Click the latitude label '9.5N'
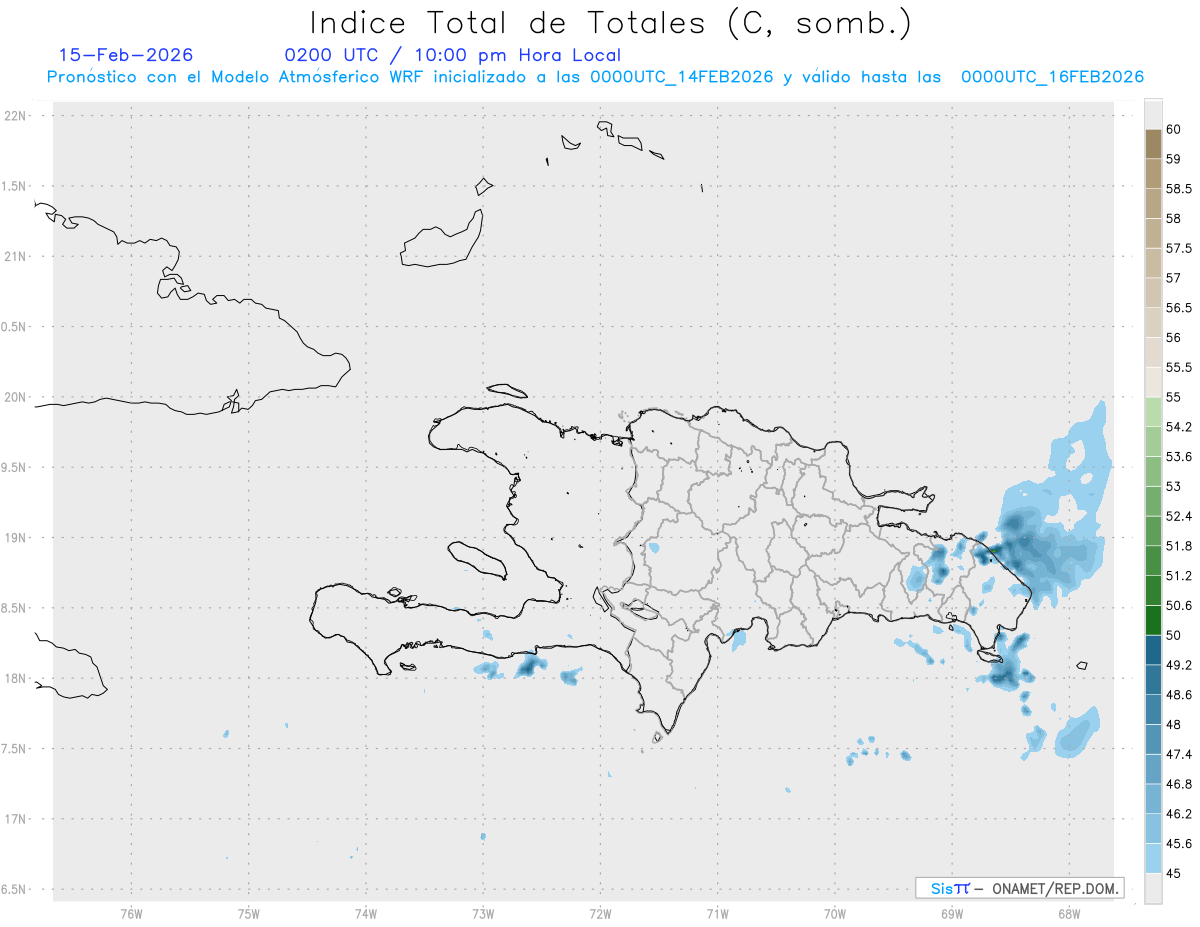This screenshot has width=1200, height=927. coord(15,468)
